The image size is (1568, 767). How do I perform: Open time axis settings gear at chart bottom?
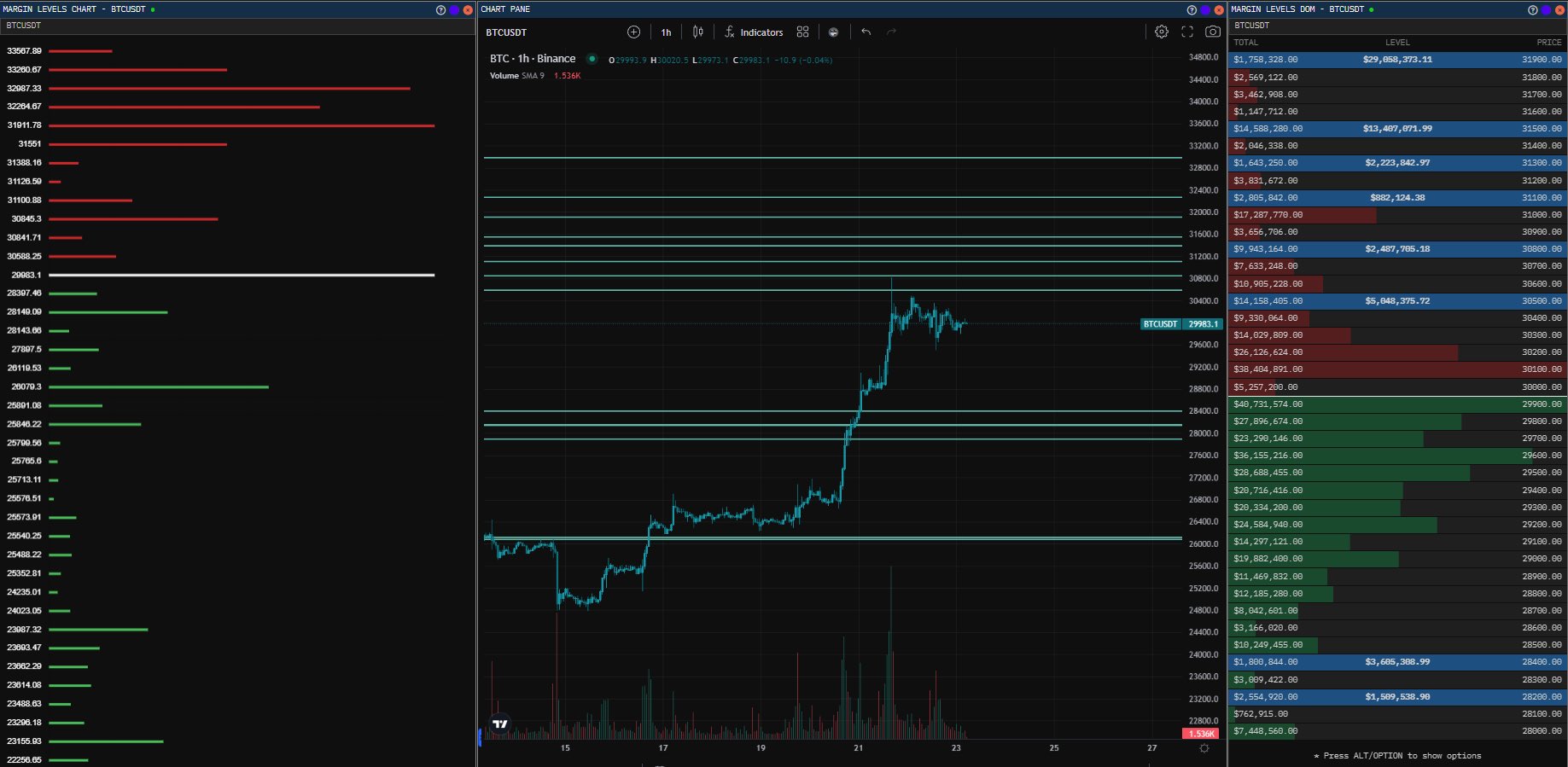1204,748
